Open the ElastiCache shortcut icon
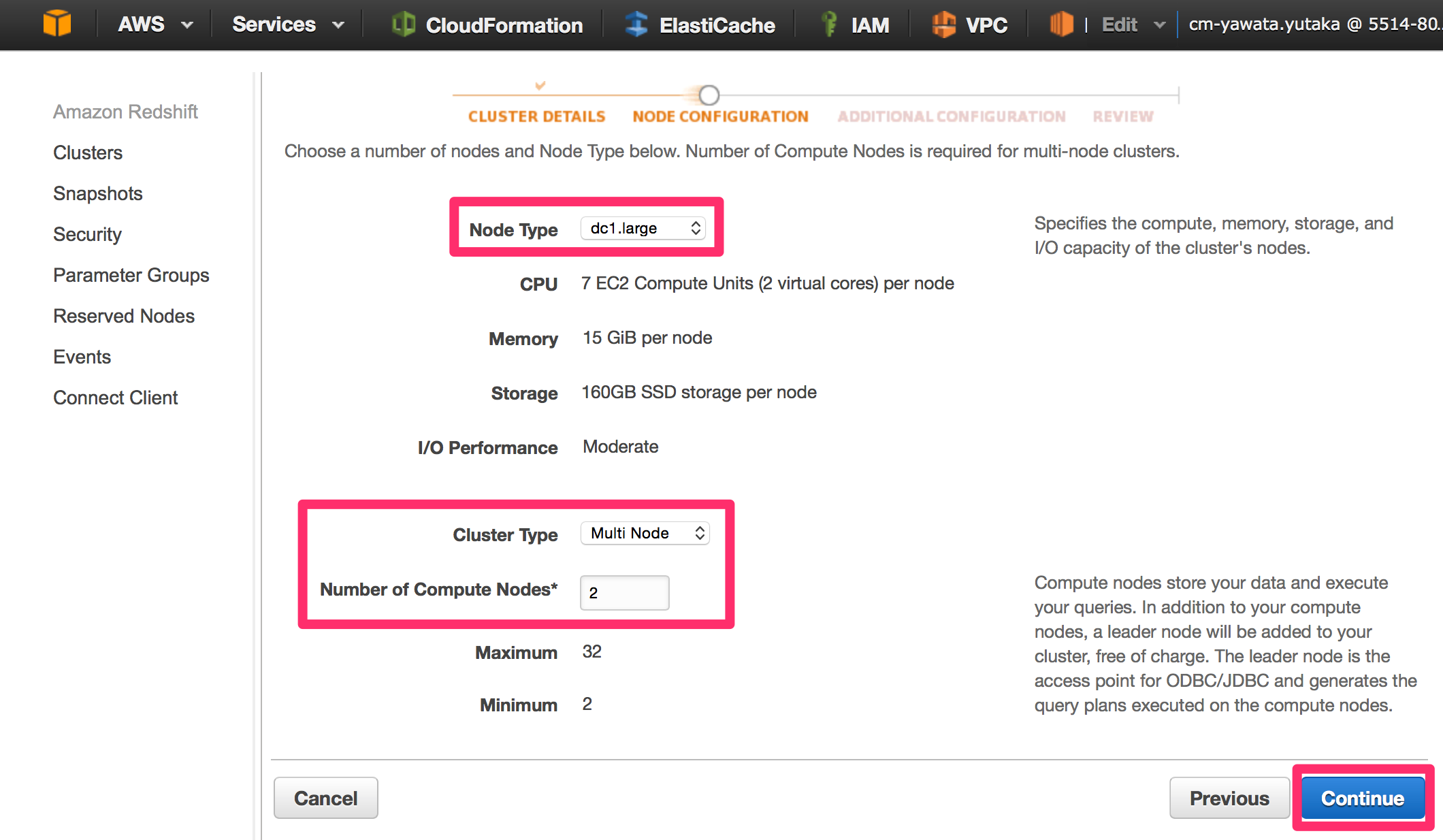 (x=636, y=23)
